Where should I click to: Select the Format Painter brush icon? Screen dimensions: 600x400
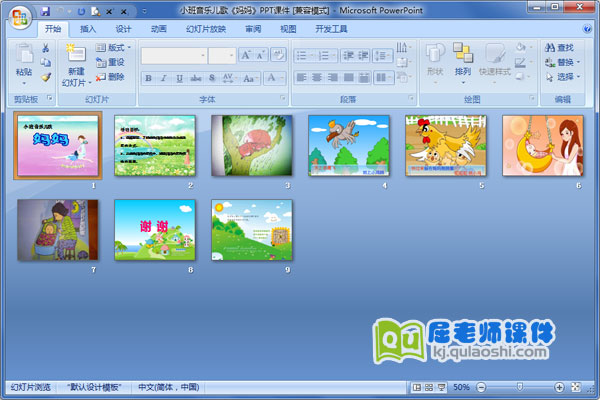pyautogui.click(x=46, y=77)
